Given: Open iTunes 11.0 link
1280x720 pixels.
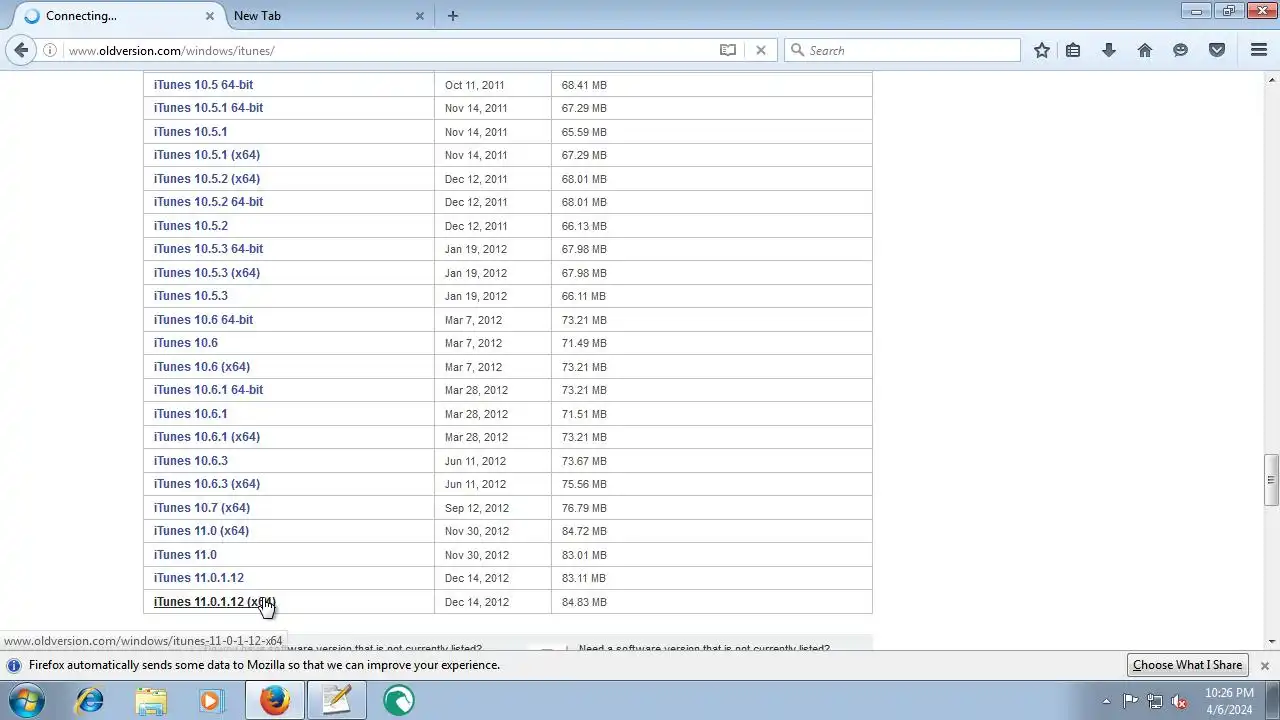Looking at the screenshot, I should pyautogui.click(x=185, y=555).
